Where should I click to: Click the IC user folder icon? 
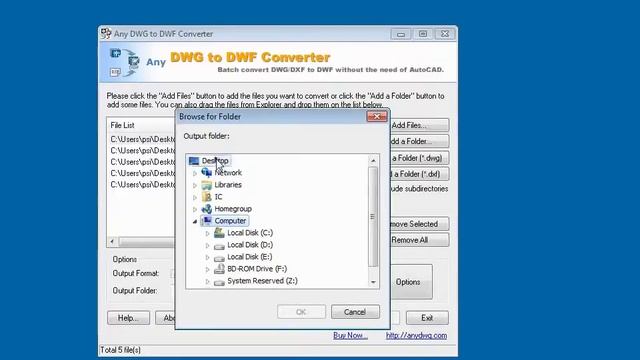click(207, 197)
